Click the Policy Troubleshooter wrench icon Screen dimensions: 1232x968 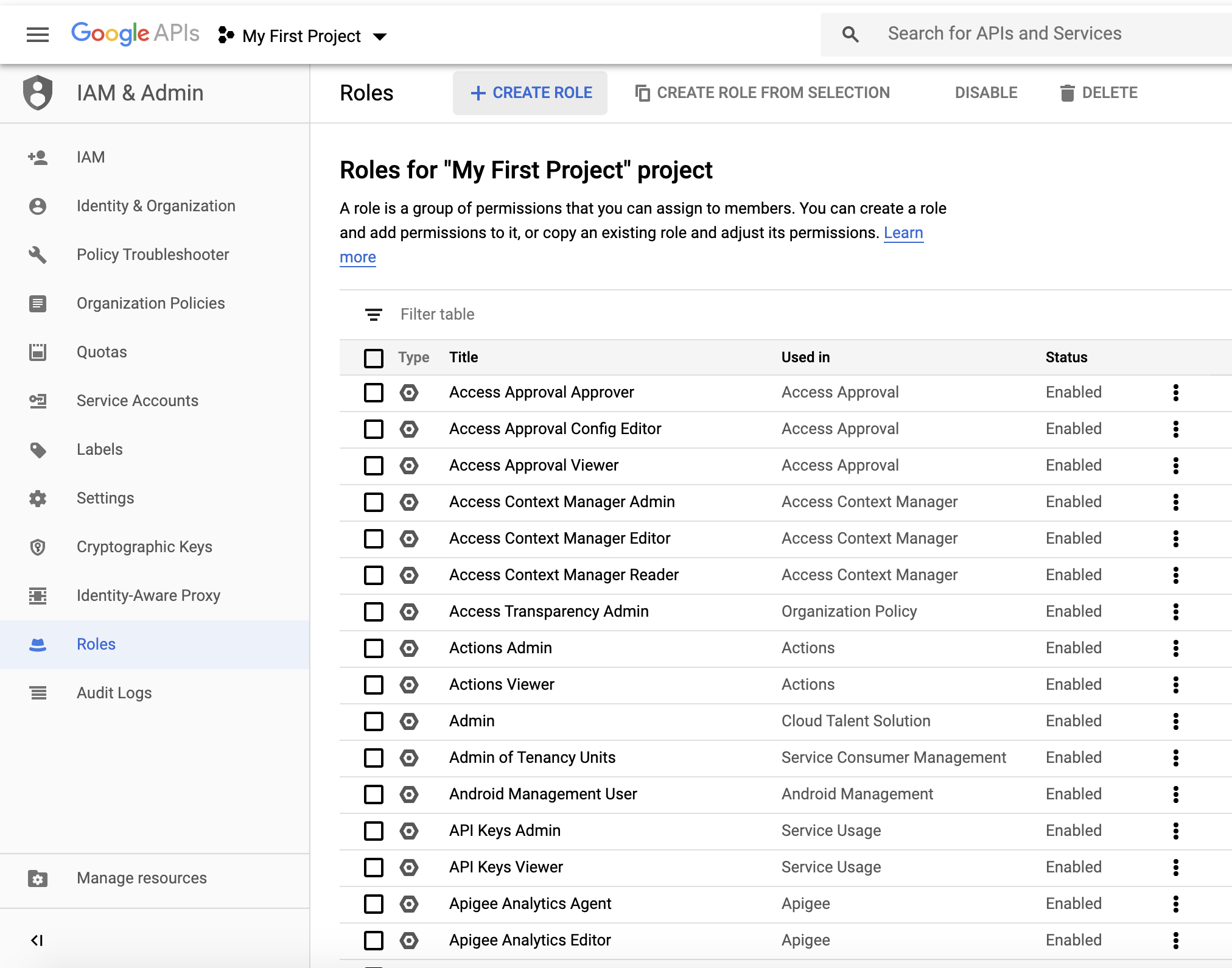coord(38,255)
